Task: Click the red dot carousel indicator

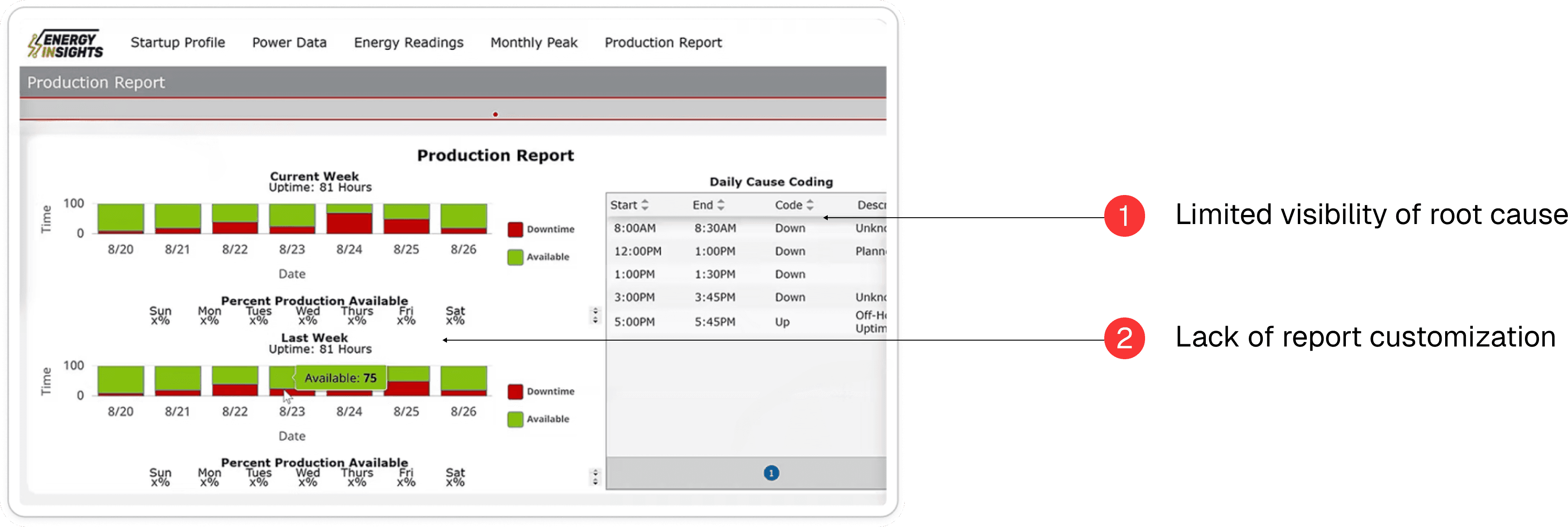Action: click(x=495, y=115)
